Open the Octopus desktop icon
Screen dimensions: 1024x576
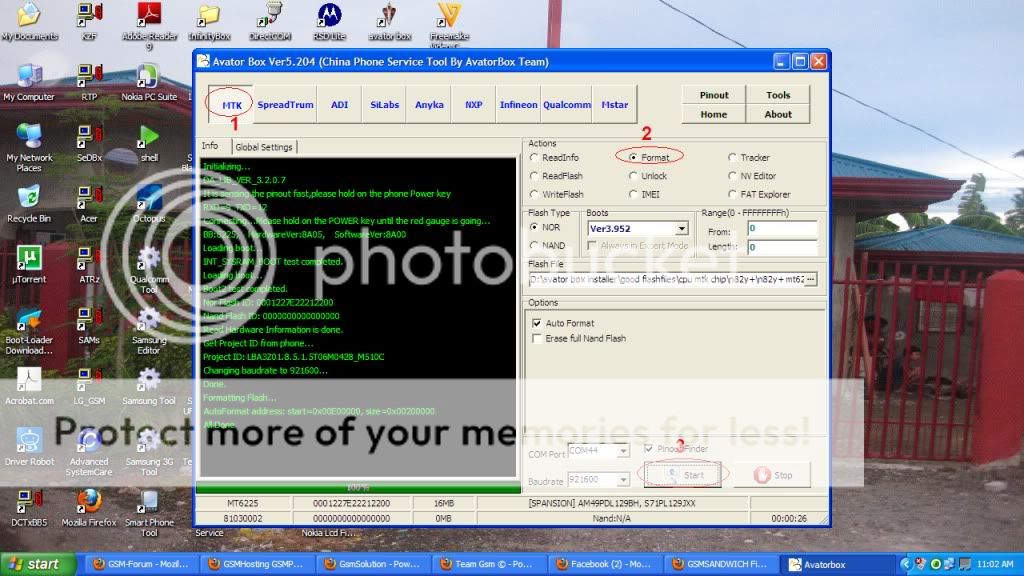tap(148, 198)
